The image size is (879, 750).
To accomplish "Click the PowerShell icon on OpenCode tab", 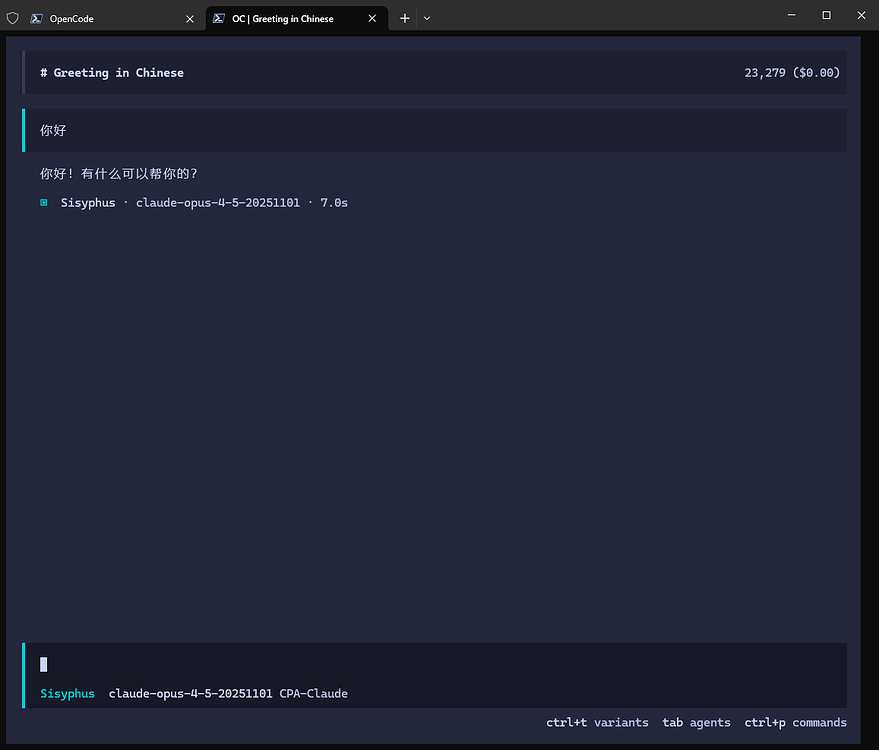I will click(36, 18).
